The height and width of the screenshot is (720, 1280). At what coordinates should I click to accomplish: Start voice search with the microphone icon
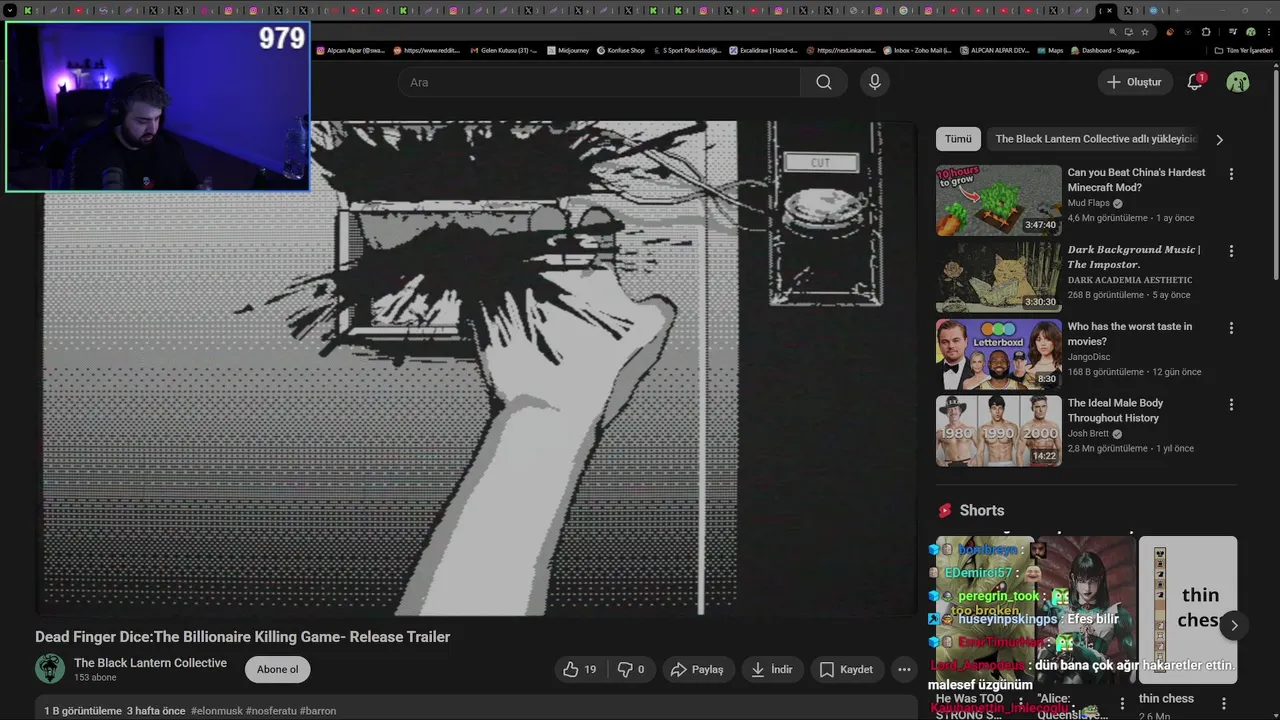(874, 82)
